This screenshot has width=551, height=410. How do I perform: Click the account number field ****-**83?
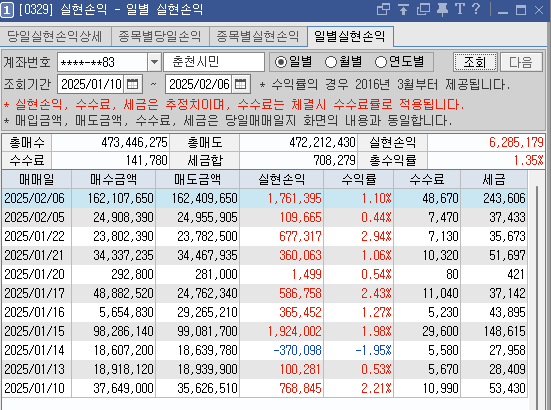tap(102, 62)
